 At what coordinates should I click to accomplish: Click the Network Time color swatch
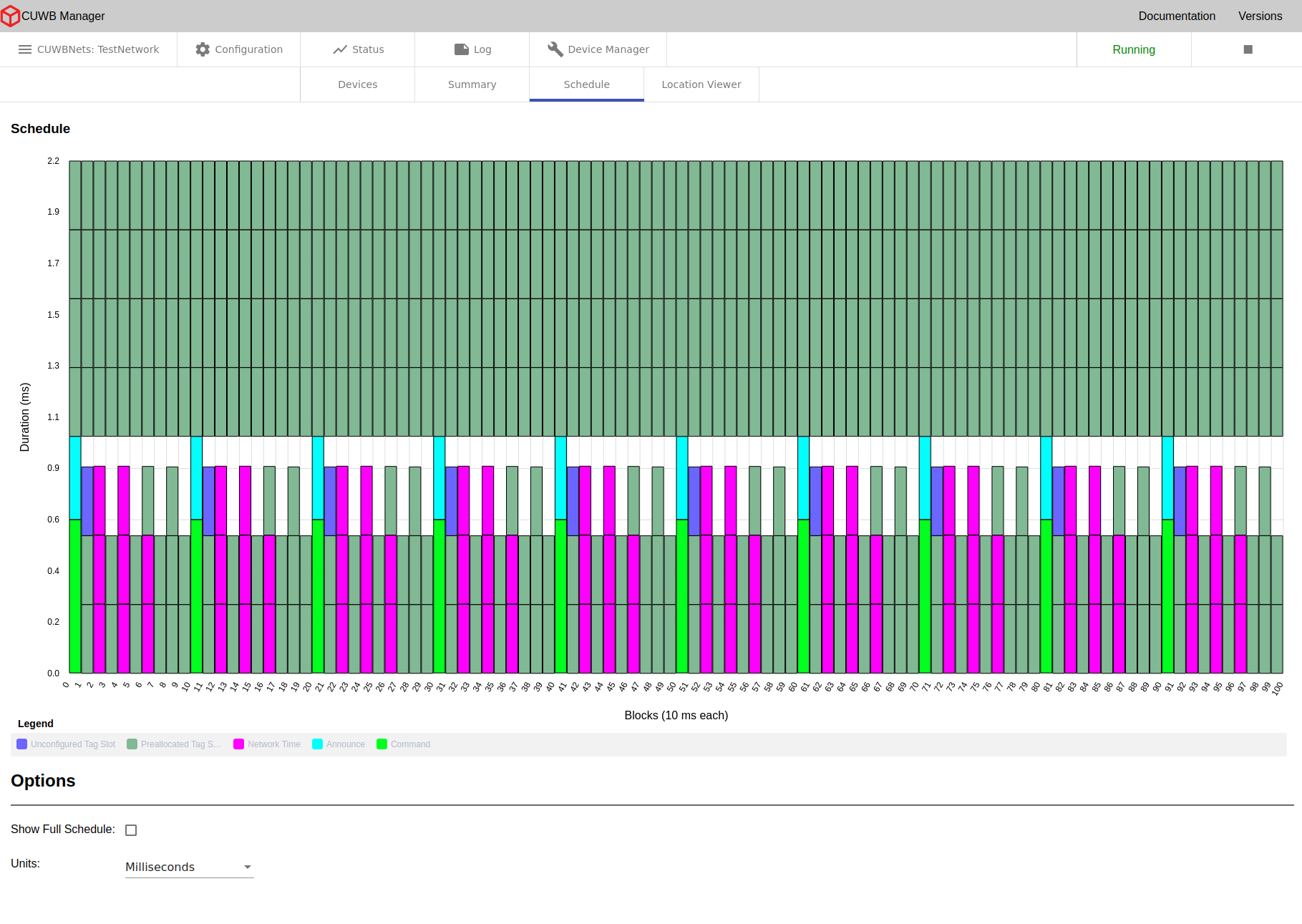point(239,744)
